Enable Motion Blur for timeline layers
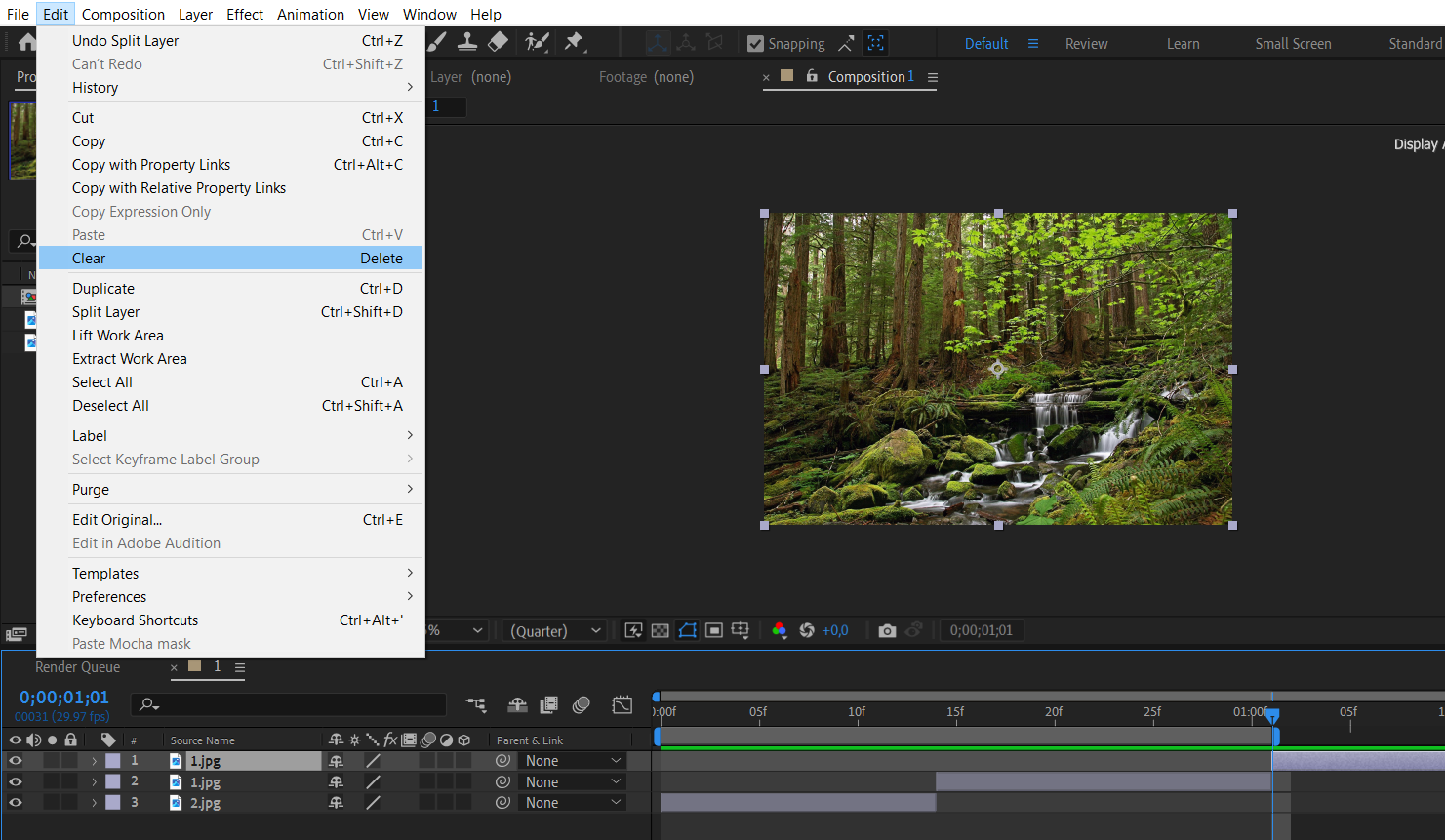Image resolution: width=1445 pixels, height=840 pixels. (x=582, y=704)
